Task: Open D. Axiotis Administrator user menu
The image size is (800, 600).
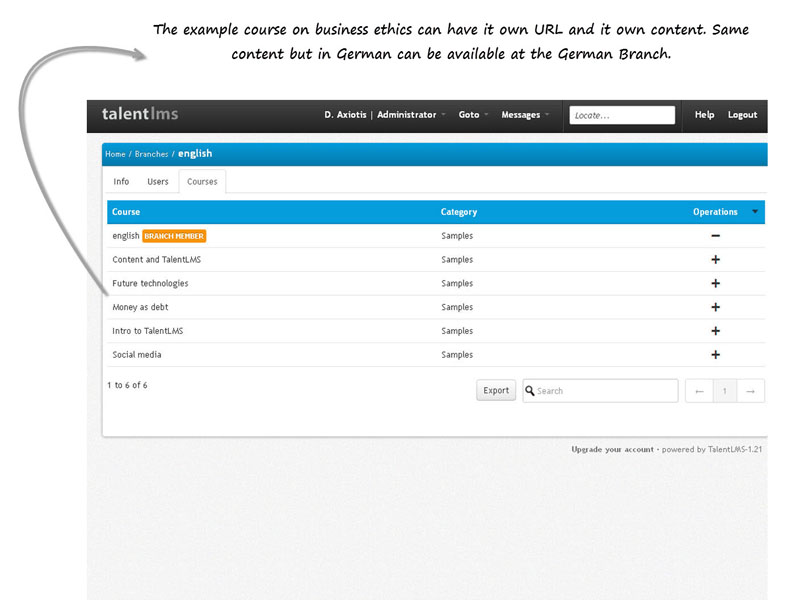Action: point(385,115)
